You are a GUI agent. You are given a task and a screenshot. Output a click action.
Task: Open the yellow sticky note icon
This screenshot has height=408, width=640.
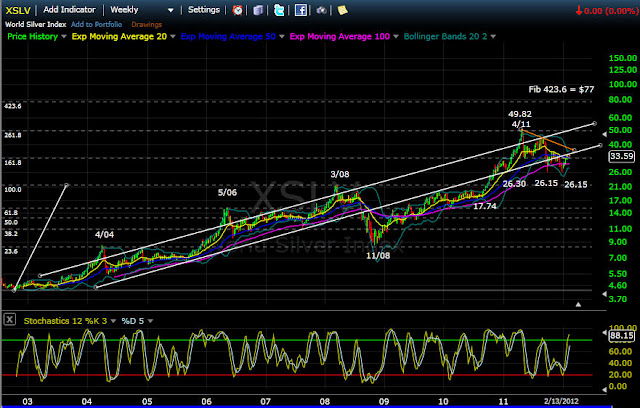pyautogui.click(x=342, y=10)
